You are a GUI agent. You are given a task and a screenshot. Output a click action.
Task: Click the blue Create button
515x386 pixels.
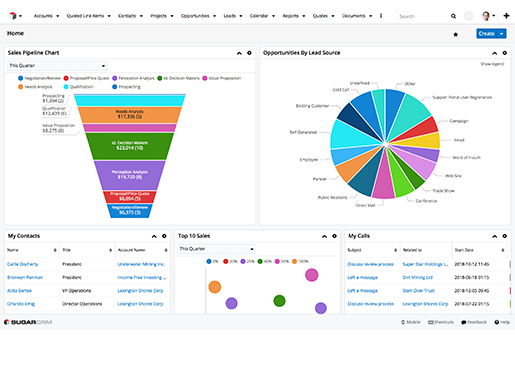pos(487,34)
